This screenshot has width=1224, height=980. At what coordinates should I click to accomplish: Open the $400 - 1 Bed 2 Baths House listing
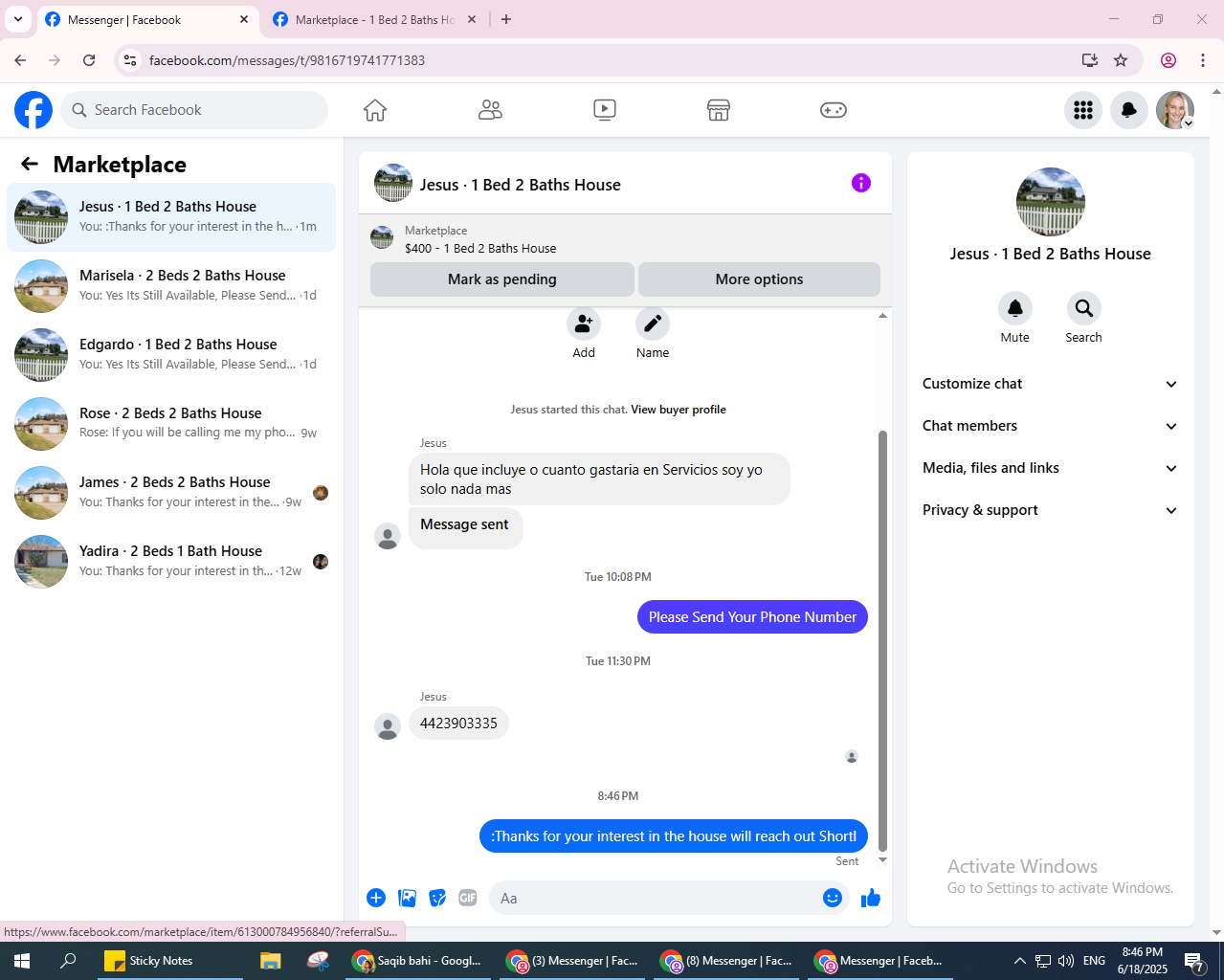click(480, 248)
